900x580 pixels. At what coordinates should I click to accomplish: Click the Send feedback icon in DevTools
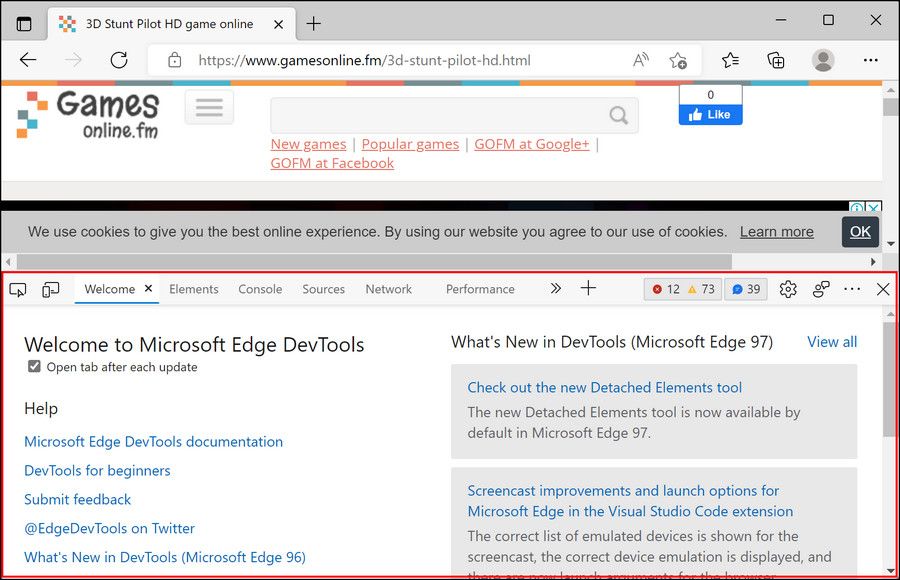click(x=821, y=289)
